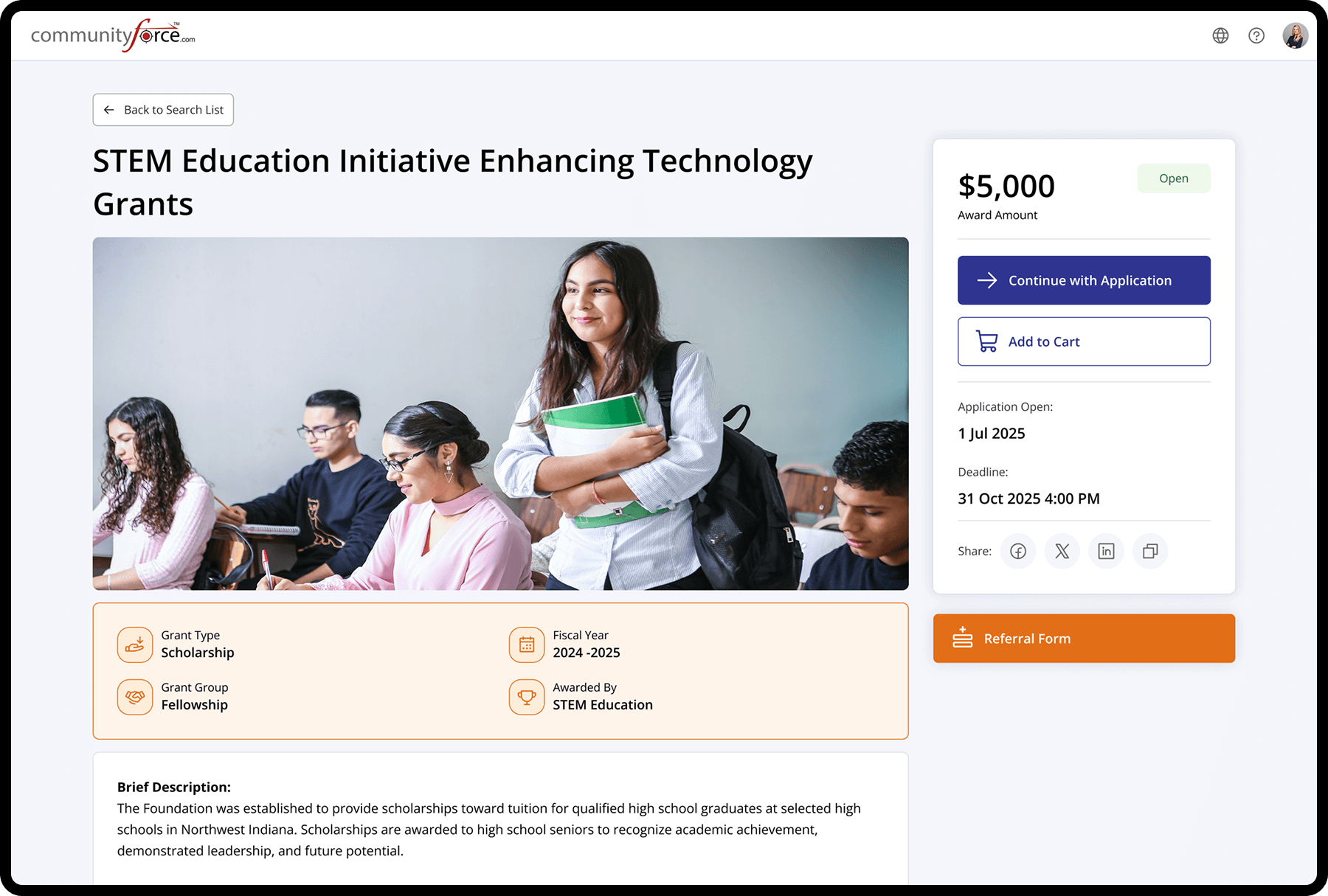Viewport: 1328px width, 896px height.
Task: Go back to search list
Action: pos(163,110)
